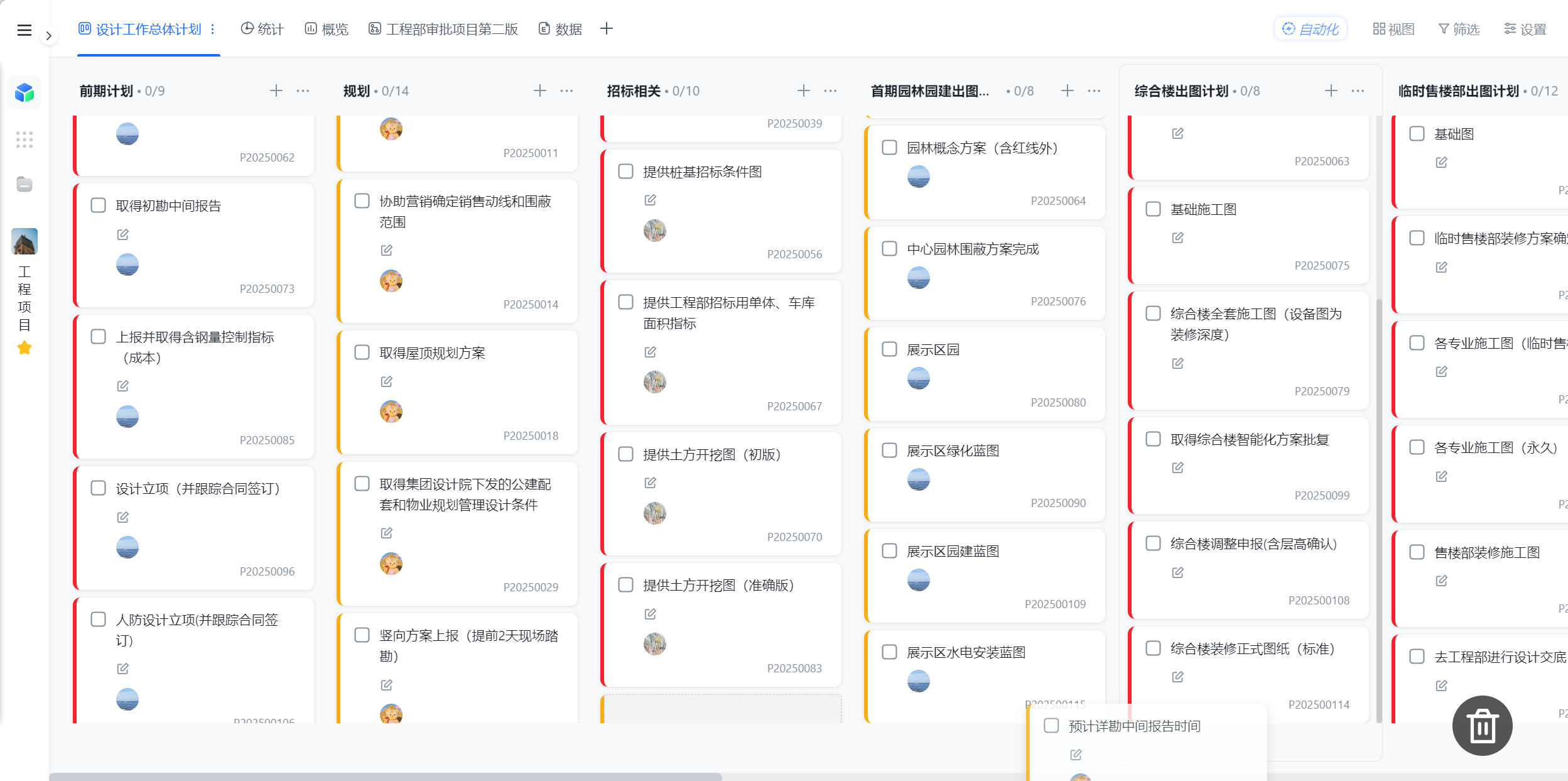The height and width of the screenshot is (781, 1568).
Task: Click edit icon on 人防设计立项 card
Action: 123,669
